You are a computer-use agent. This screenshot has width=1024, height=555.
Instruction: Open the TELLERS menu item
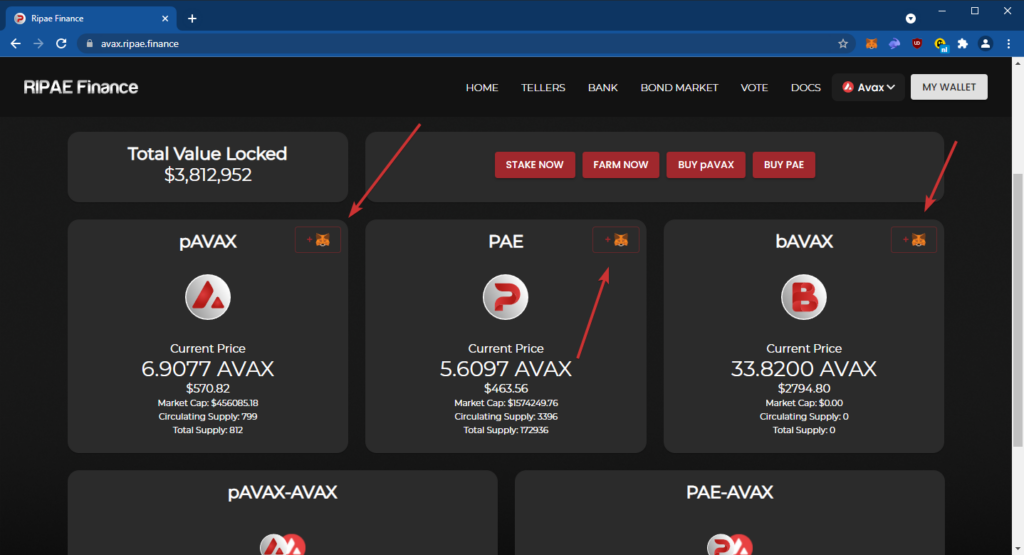(543, 87)
